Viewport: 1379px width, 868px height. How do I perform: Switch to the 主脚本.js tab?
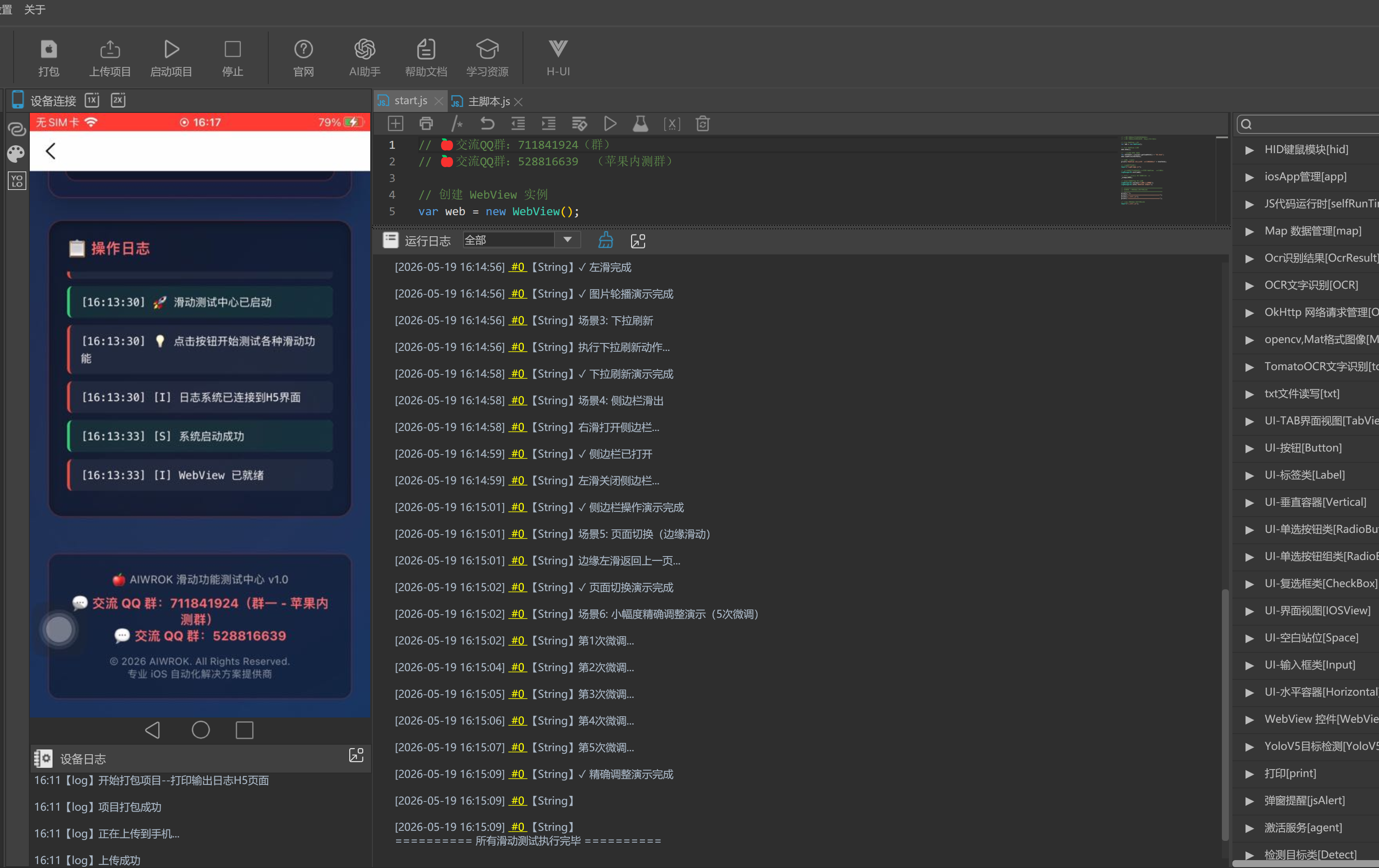[488, 101]
